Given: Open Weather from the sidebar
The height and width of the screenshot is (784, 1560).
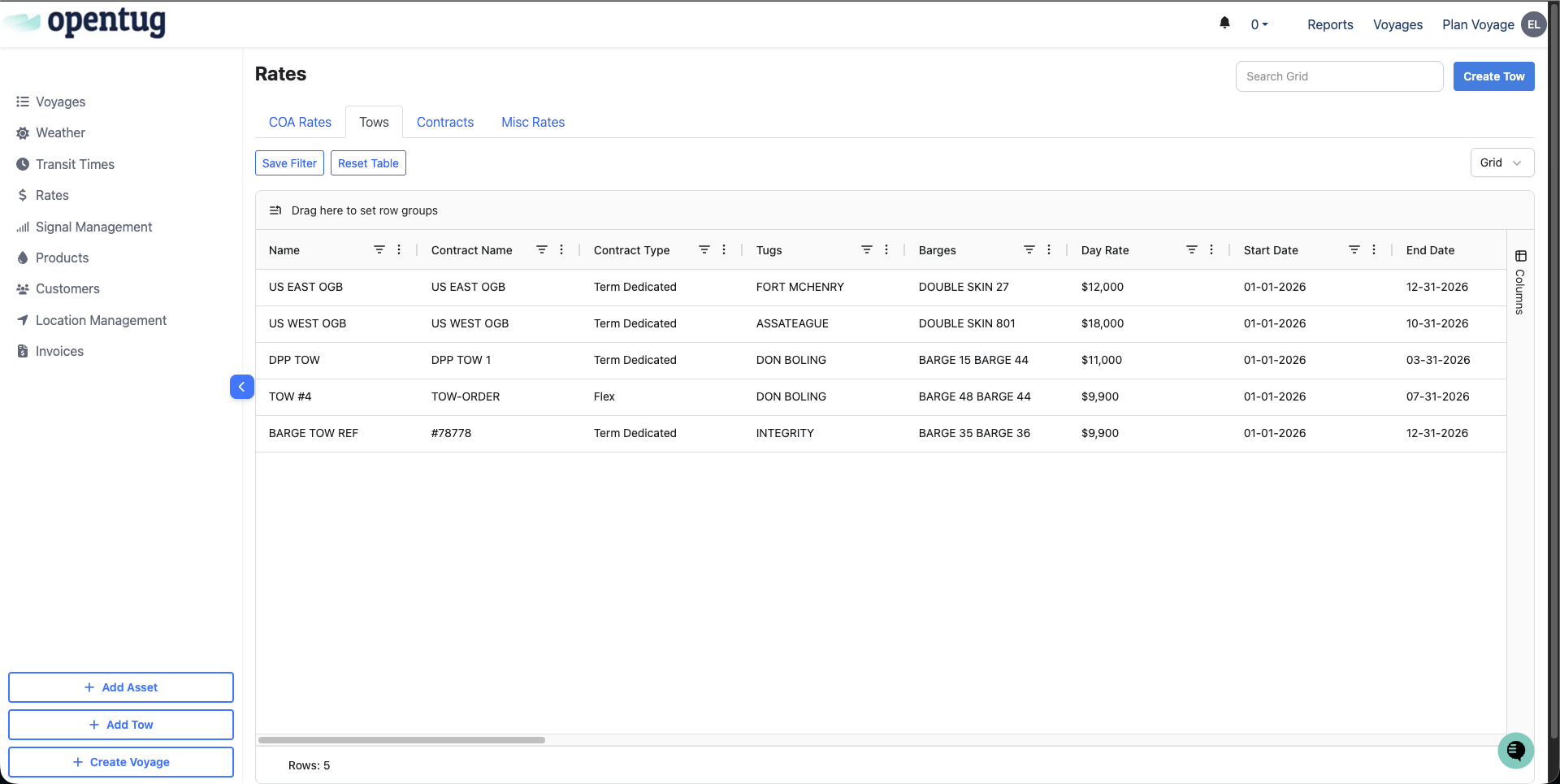Looking at the screenshot, I should click(60, 133).
